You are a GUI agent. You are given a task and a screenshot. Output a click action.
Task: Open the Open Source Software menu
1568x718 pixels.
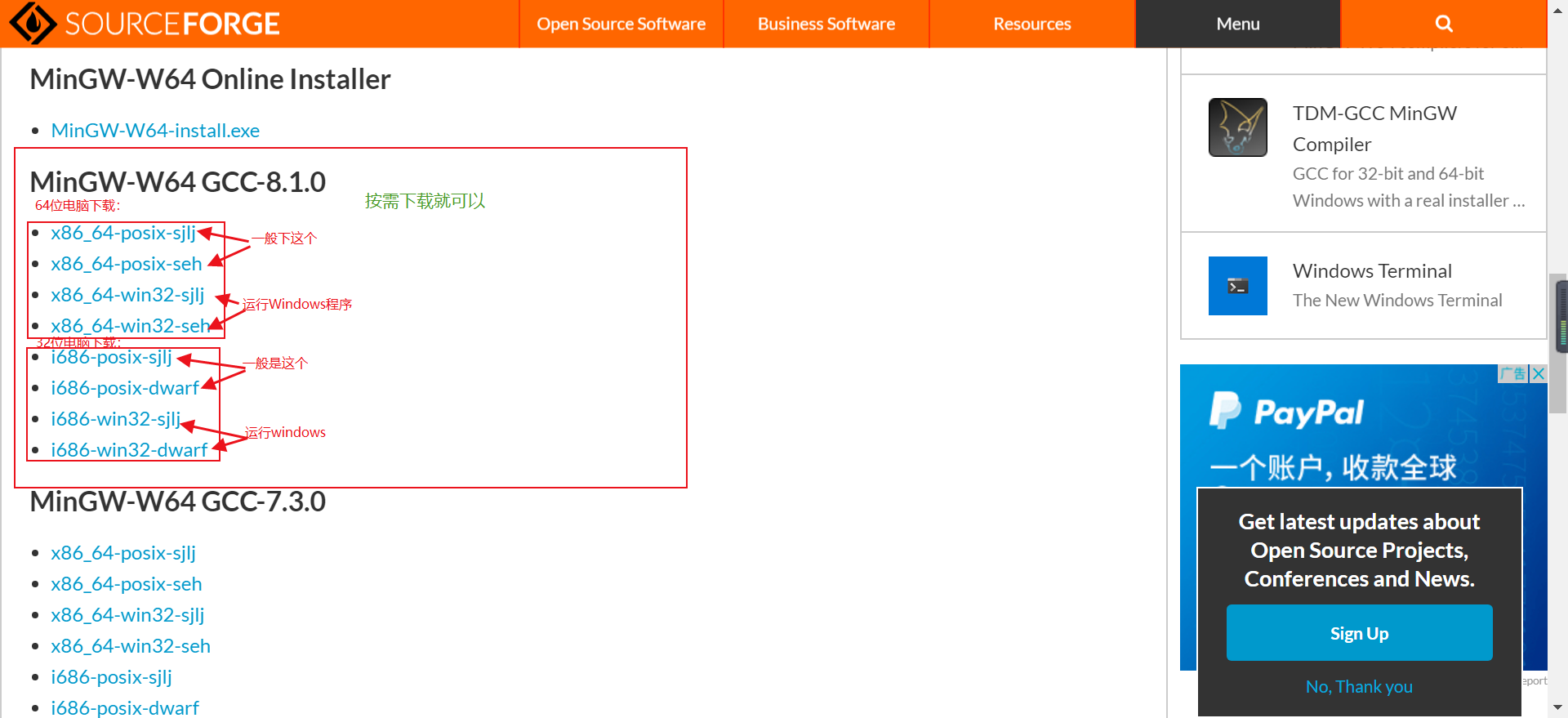tap(621, 24)
